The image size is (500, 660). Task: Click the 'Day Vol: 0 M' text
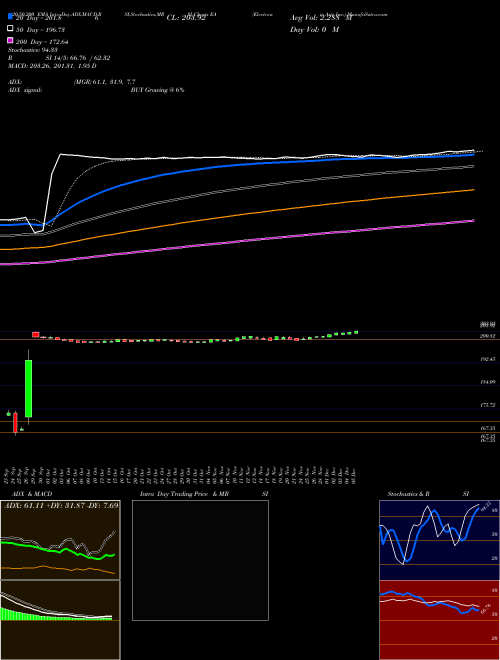(314, 29)
